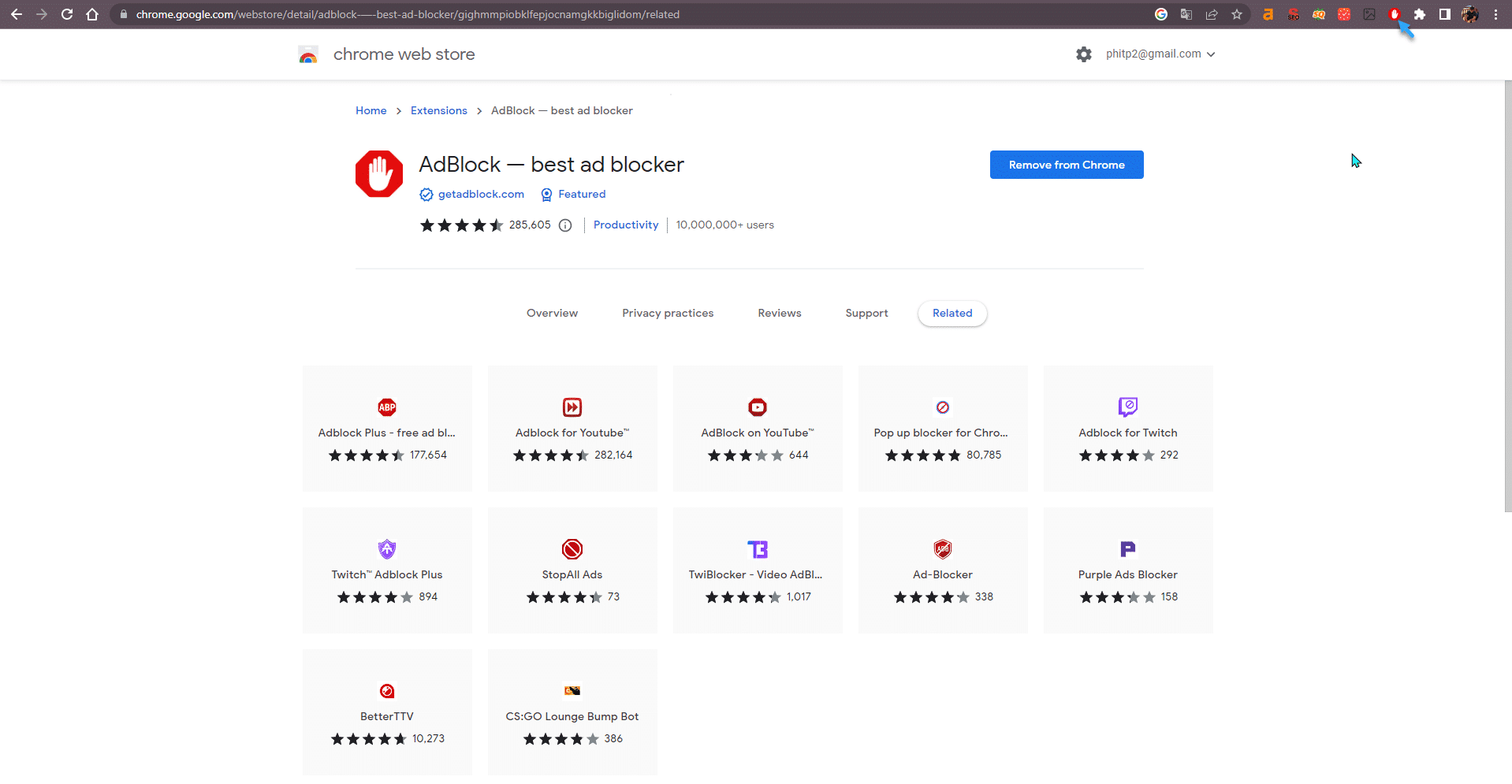1512x784 pixels.
Task: Open the SQ extension icon
Action: 1319,14
